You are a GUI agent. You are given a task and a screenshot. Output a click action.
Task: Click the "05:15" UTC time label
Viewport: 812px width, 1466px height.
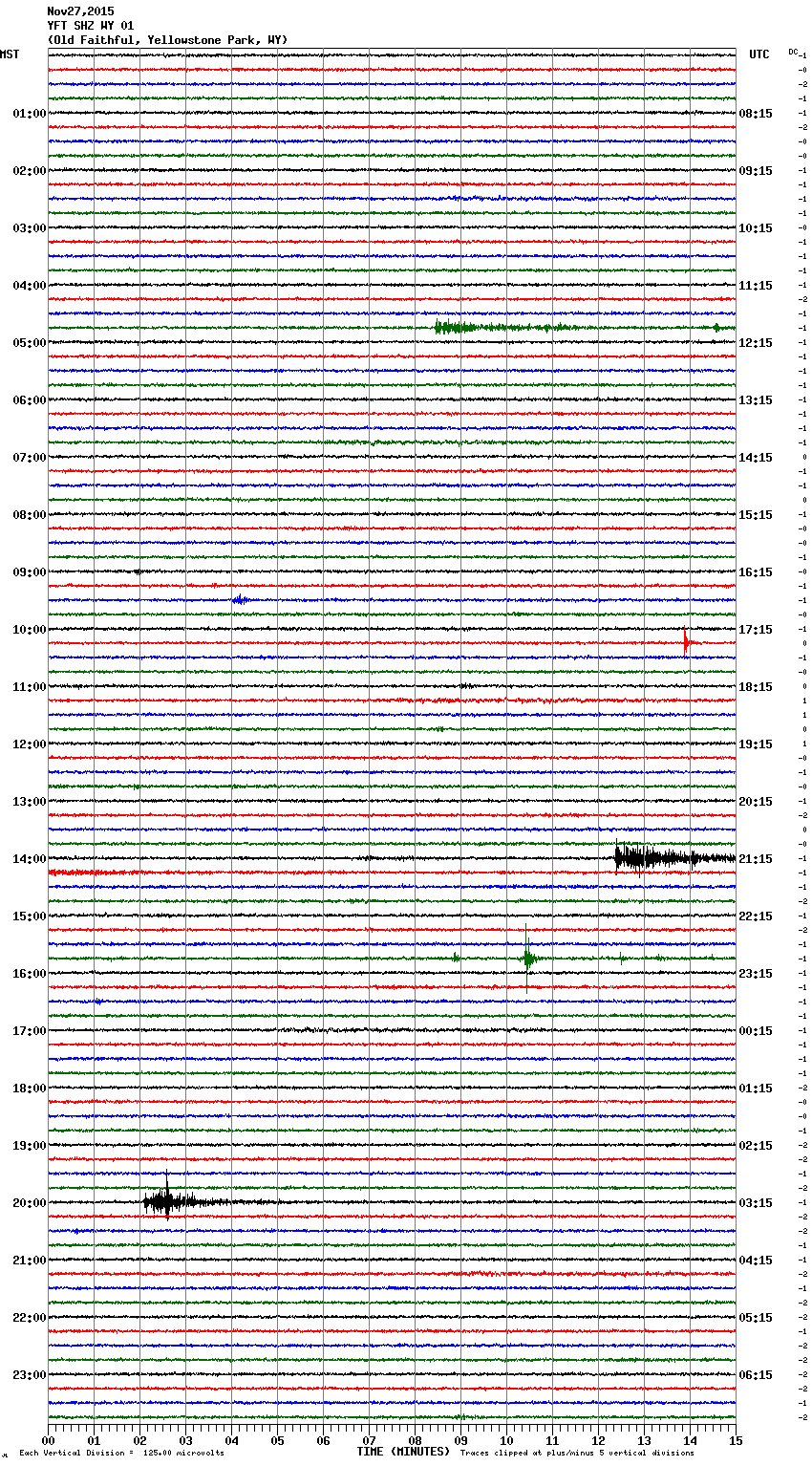[756, 1318]
